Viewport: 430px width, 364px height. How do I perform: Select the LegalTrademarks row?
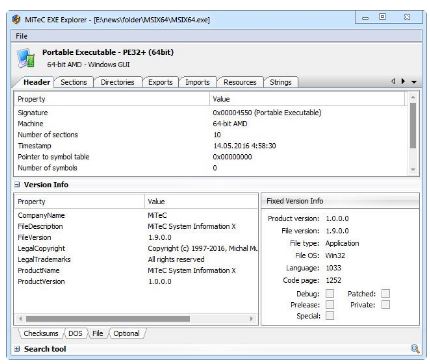click(136, 259)
